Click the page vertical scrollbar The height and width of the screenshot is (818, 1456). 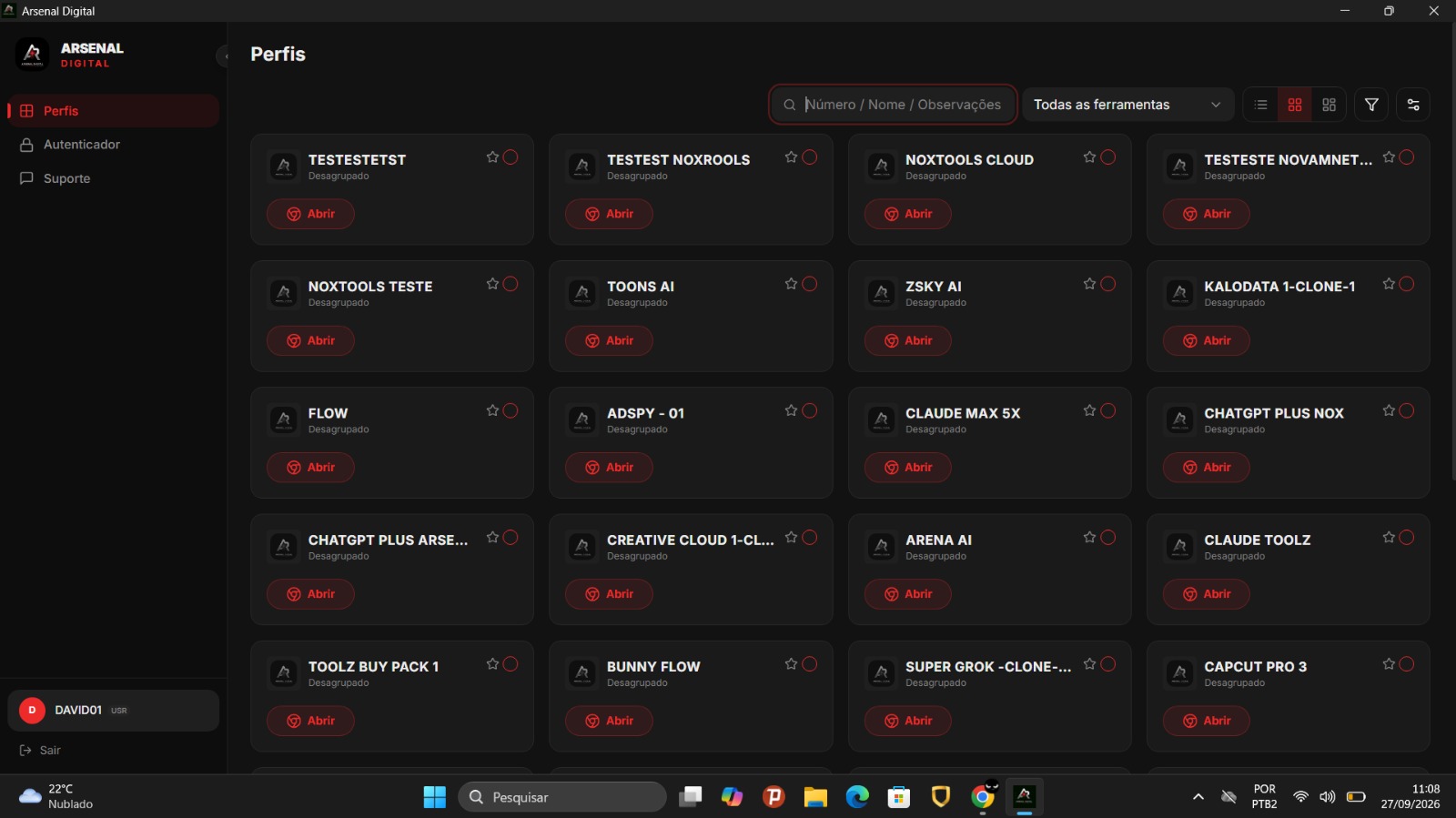1452,250
